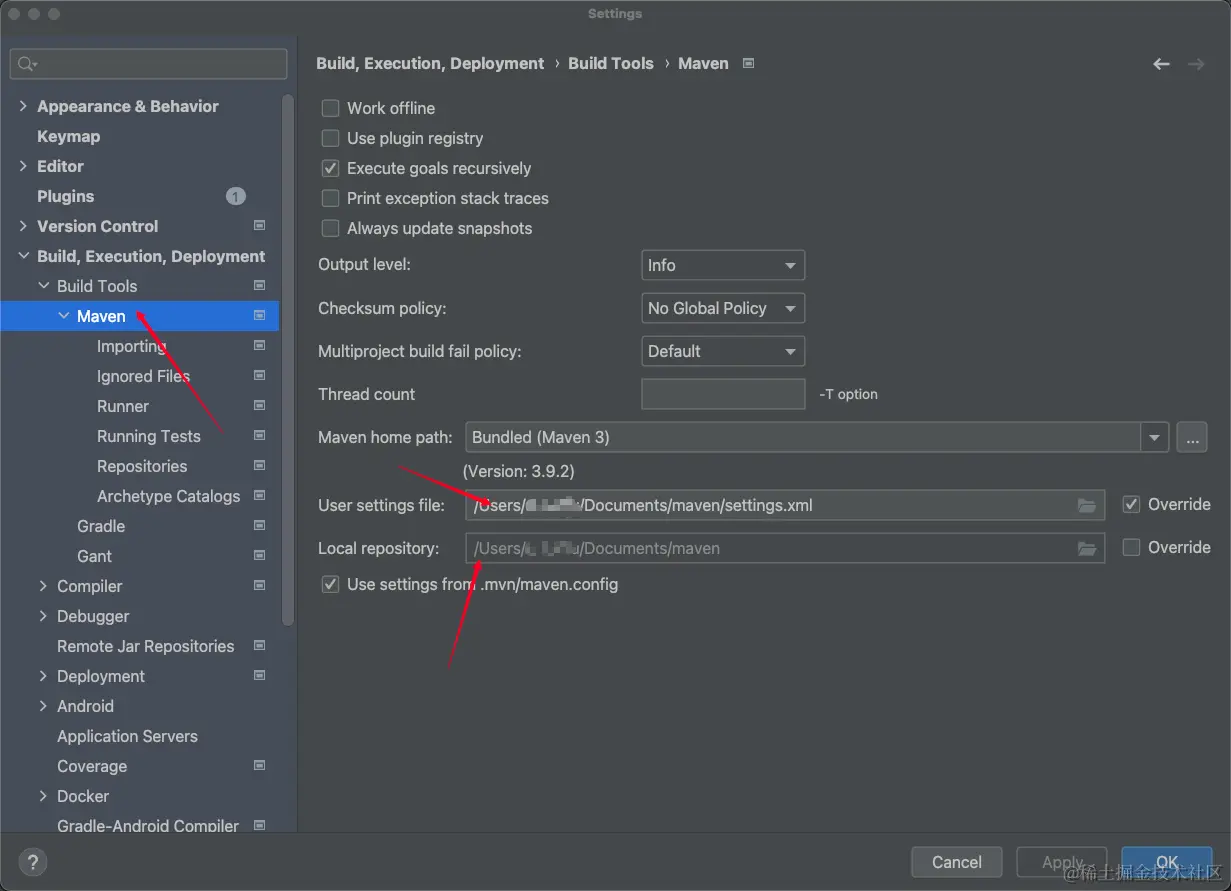Viewport: 1231px width, 891px height.
Task: Check Override for Local repository
Action: pos(1131,547)
